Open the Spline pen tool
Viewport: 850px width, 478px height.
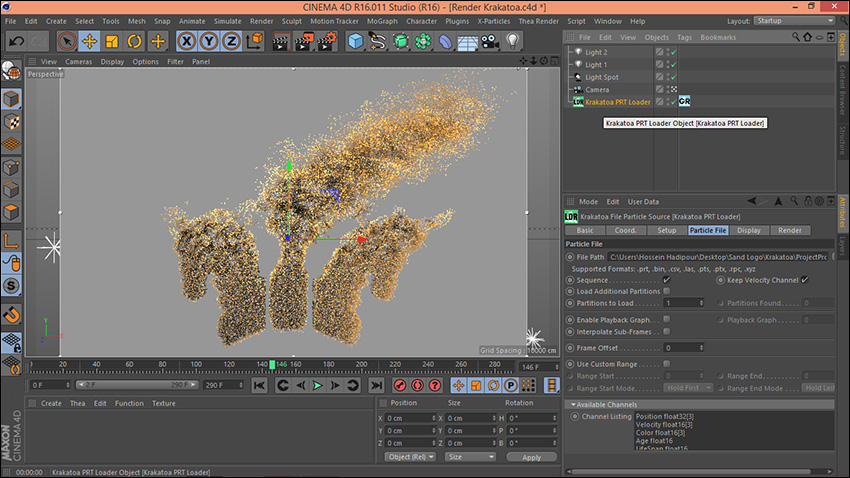click(x=378, y=41)
